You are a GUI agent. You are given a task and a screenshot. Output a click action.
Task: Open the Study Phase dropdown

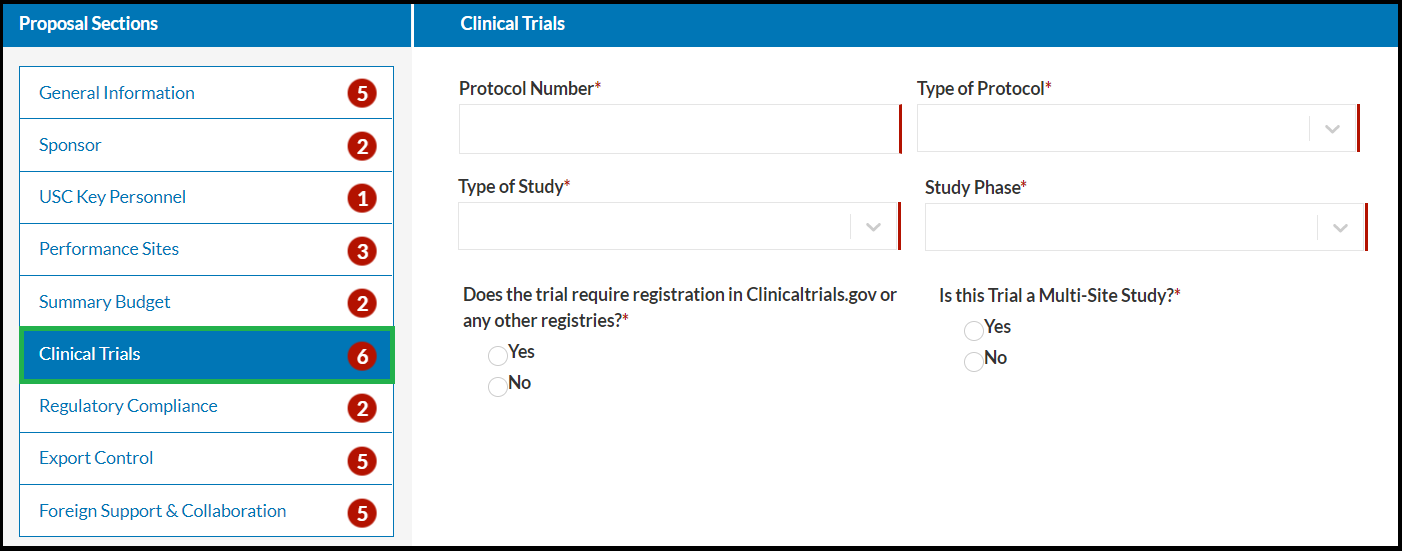click(x=1144, y=227)
